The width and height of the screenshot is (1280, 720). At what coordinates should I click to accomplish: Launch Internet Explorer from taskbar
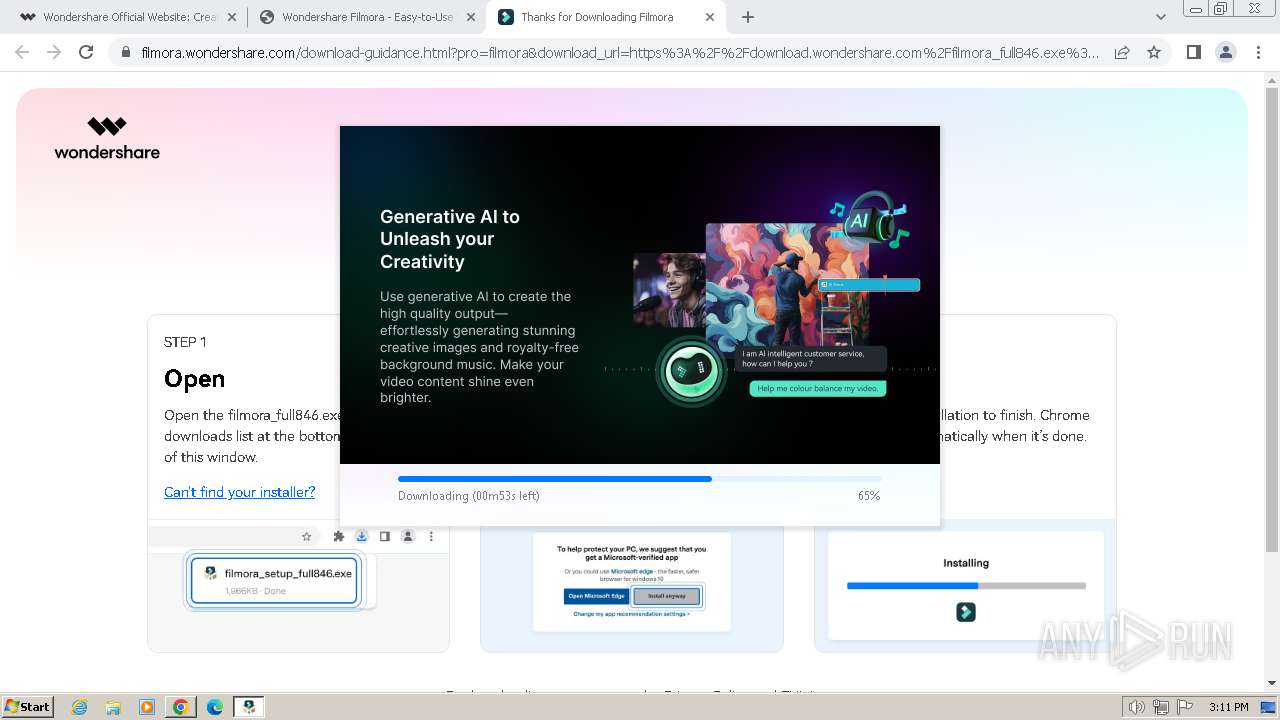pos(80,707)
